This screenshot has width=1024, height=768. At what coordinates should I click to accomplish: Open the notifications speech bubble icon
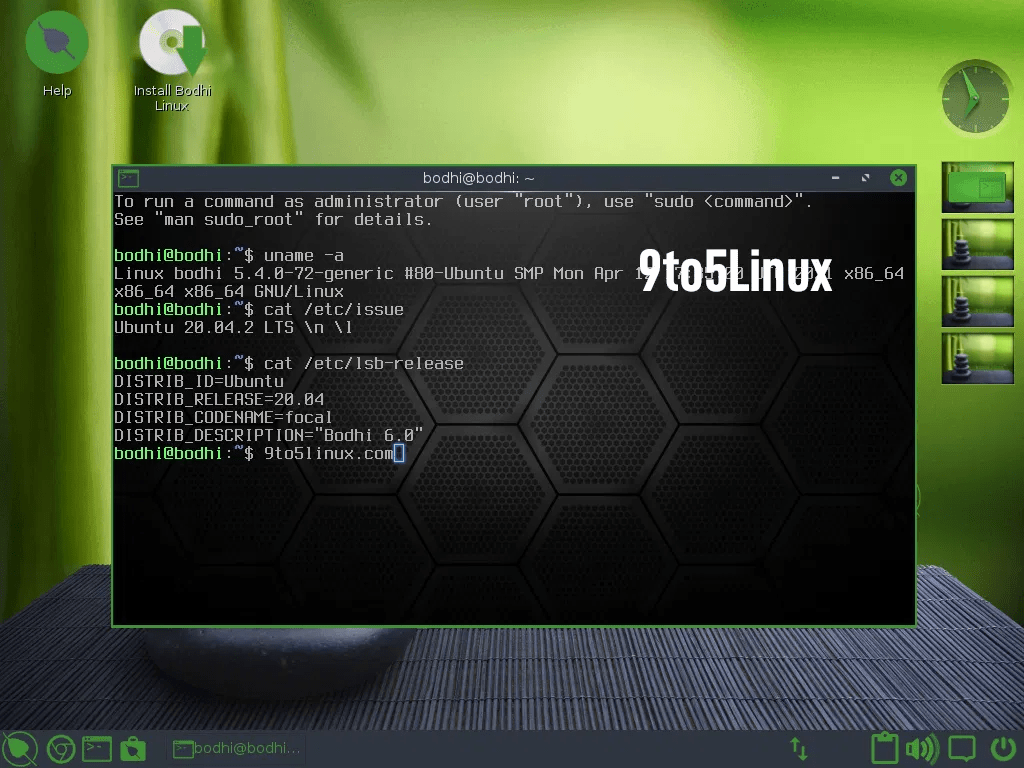pos(962,748)
